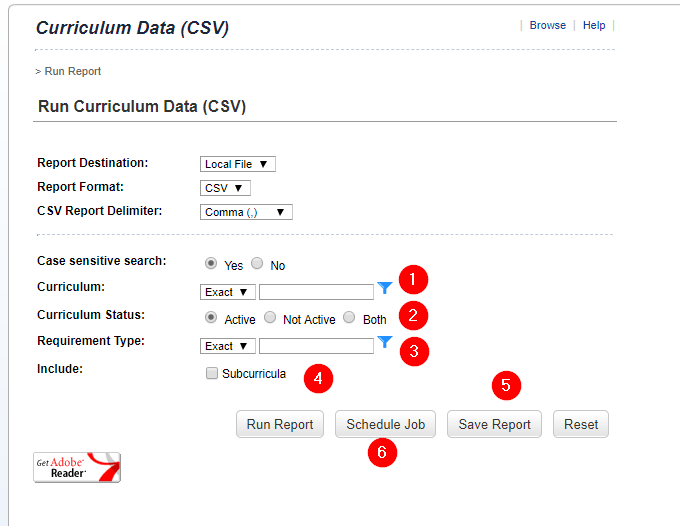Click the Get Adobe Reader badge

point(77,467)
